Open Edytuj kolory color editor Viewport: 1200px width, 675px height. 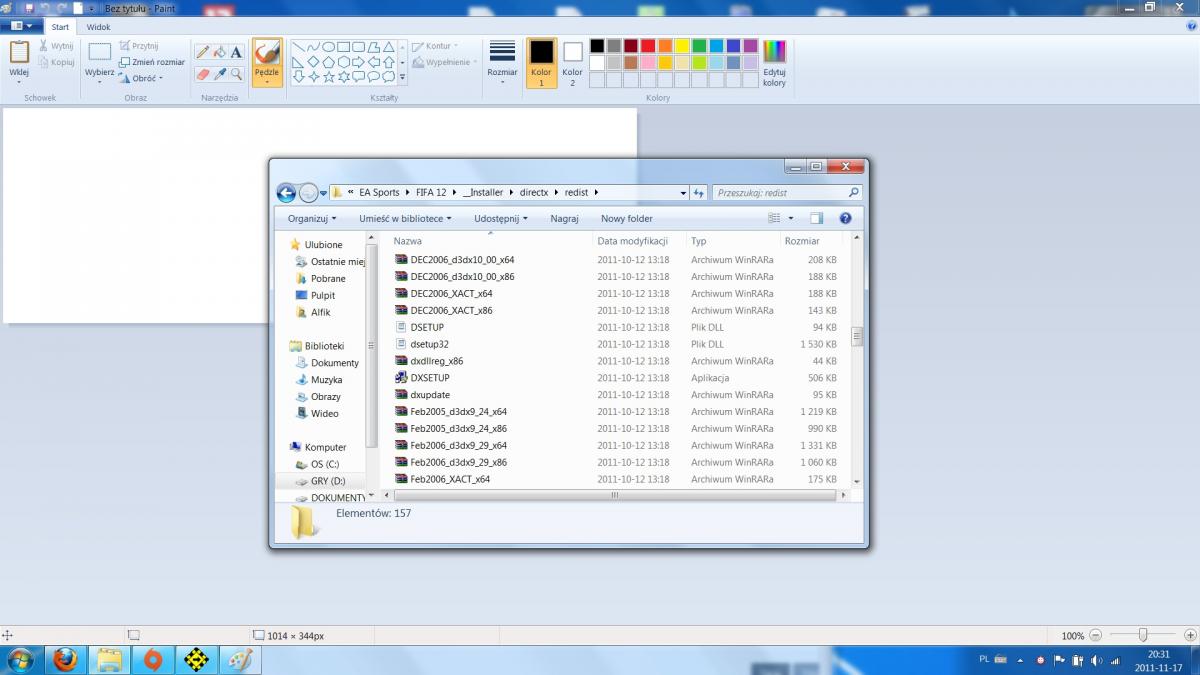coord(774,64)
